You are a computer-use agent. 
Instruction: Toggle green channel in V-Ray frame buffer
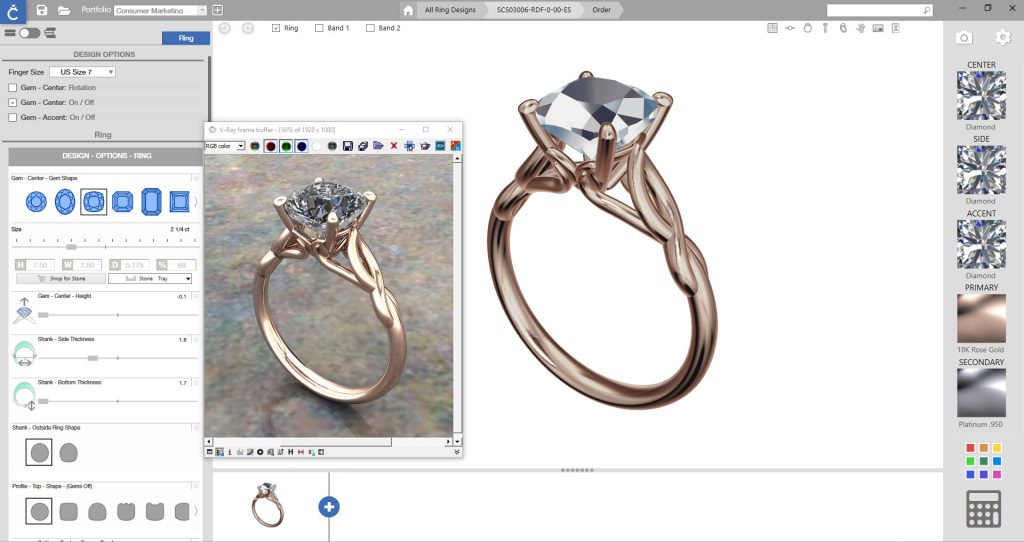pos(286,146)
